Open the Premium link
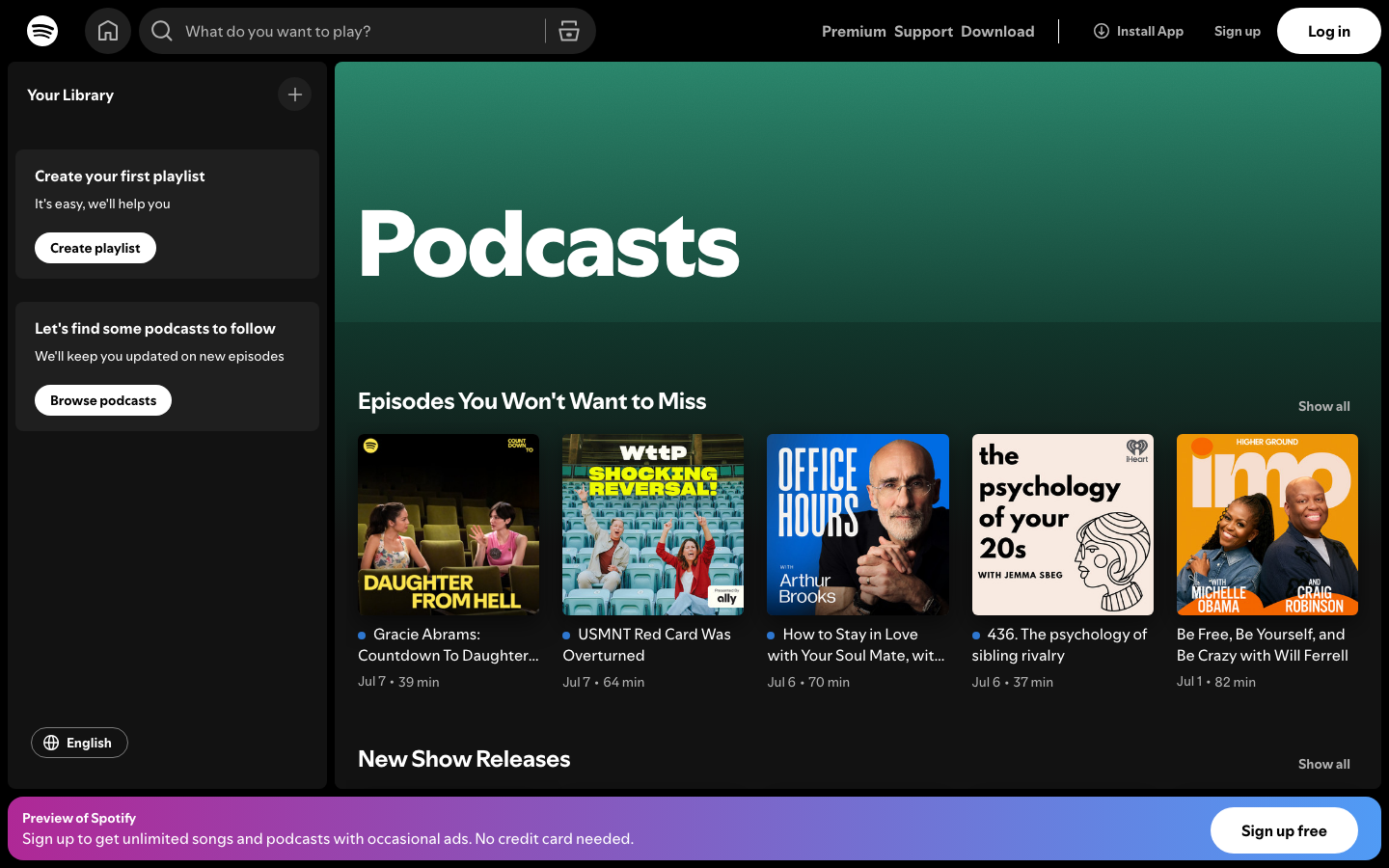 (854, 31)
